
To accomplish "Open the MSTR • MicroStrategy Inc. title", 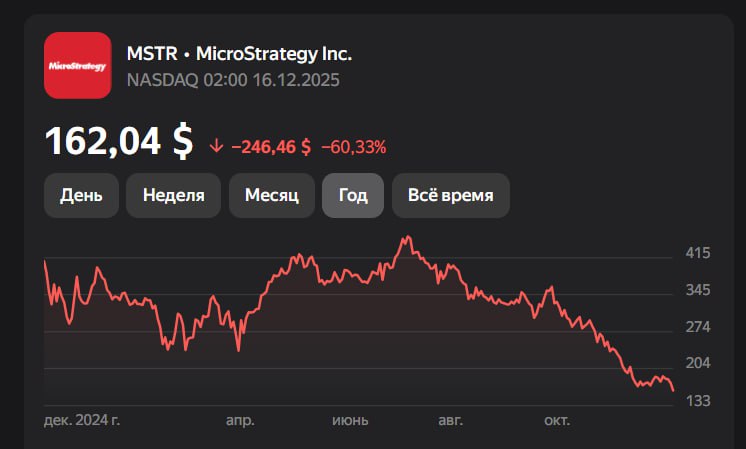I will pos(239,54).
